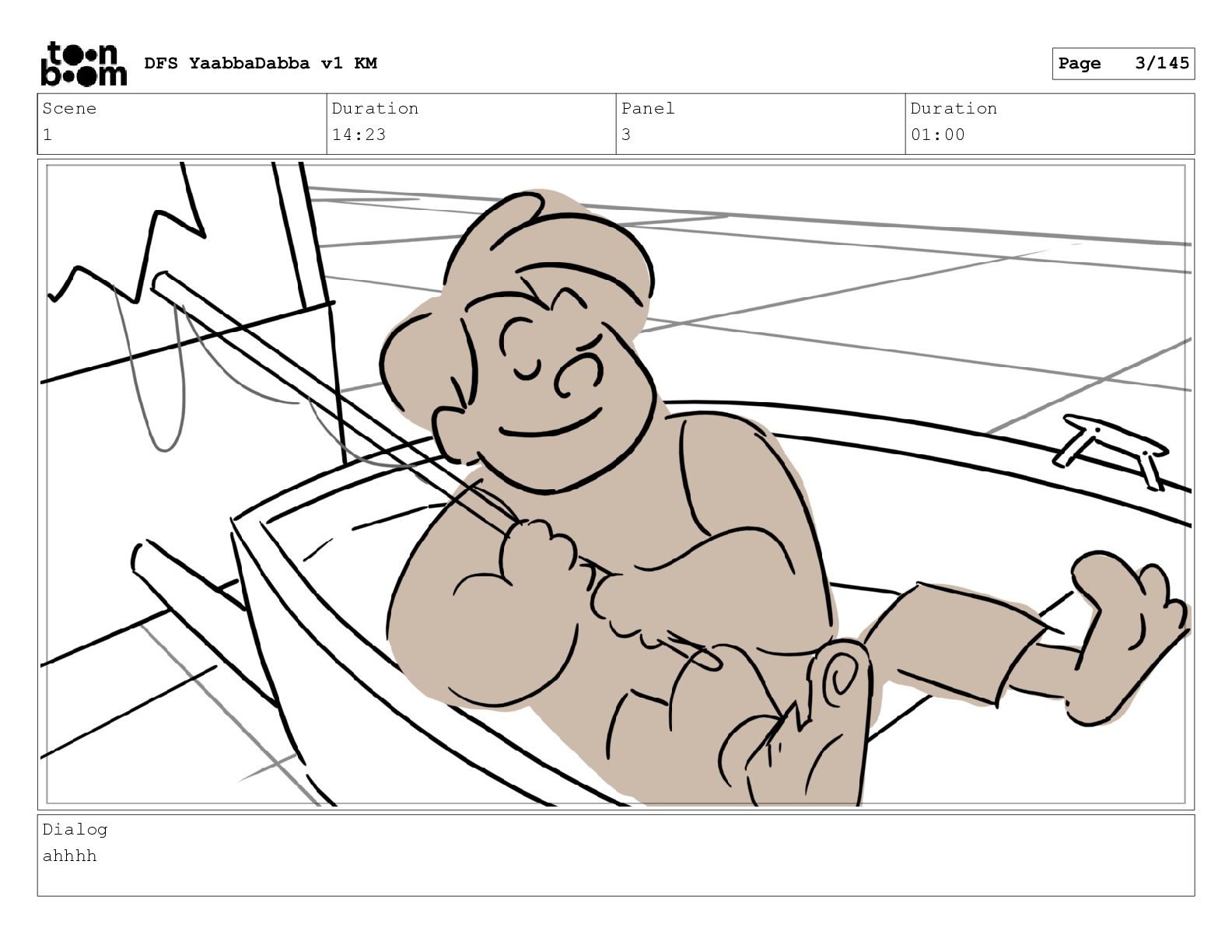Screen dimensions: 1232x952
Task: Select the title text 'DFS YaabbaDabba v1 KM'
Action: pyautogui.click(x=261, y=63)
